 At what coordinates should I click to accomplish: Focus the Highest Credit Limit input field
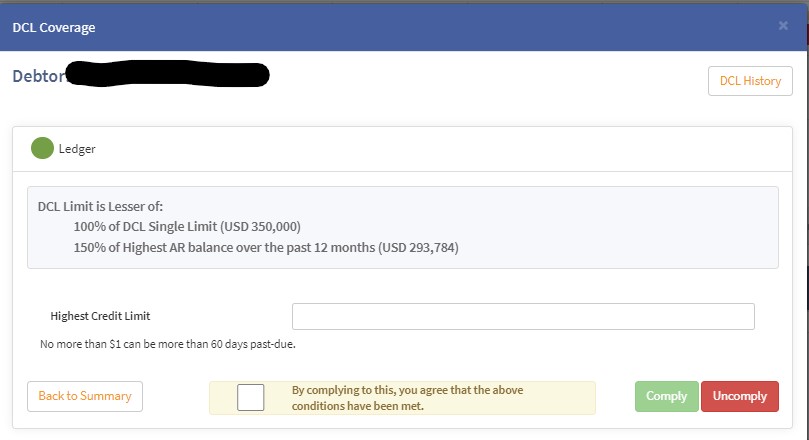[x=523, y=316]
